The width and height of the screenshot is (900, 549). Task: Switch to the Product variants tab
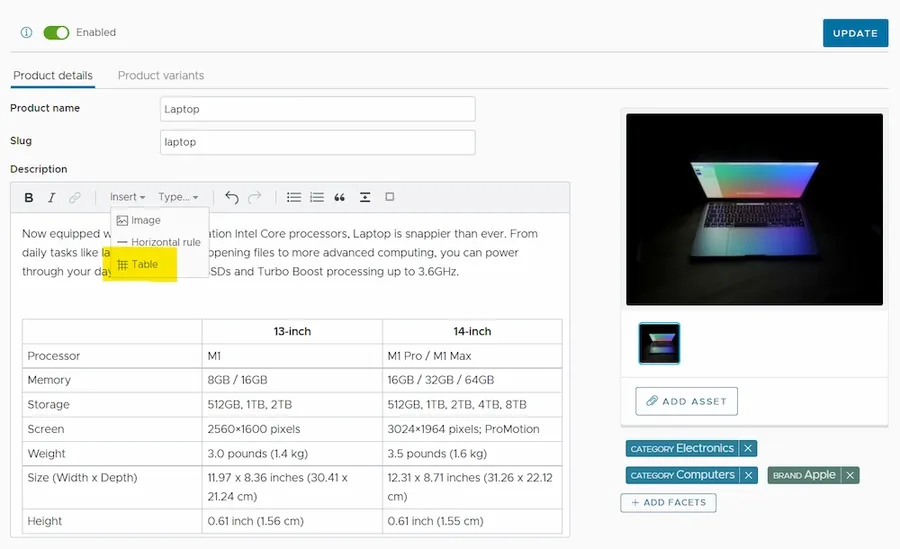point(160,76)
